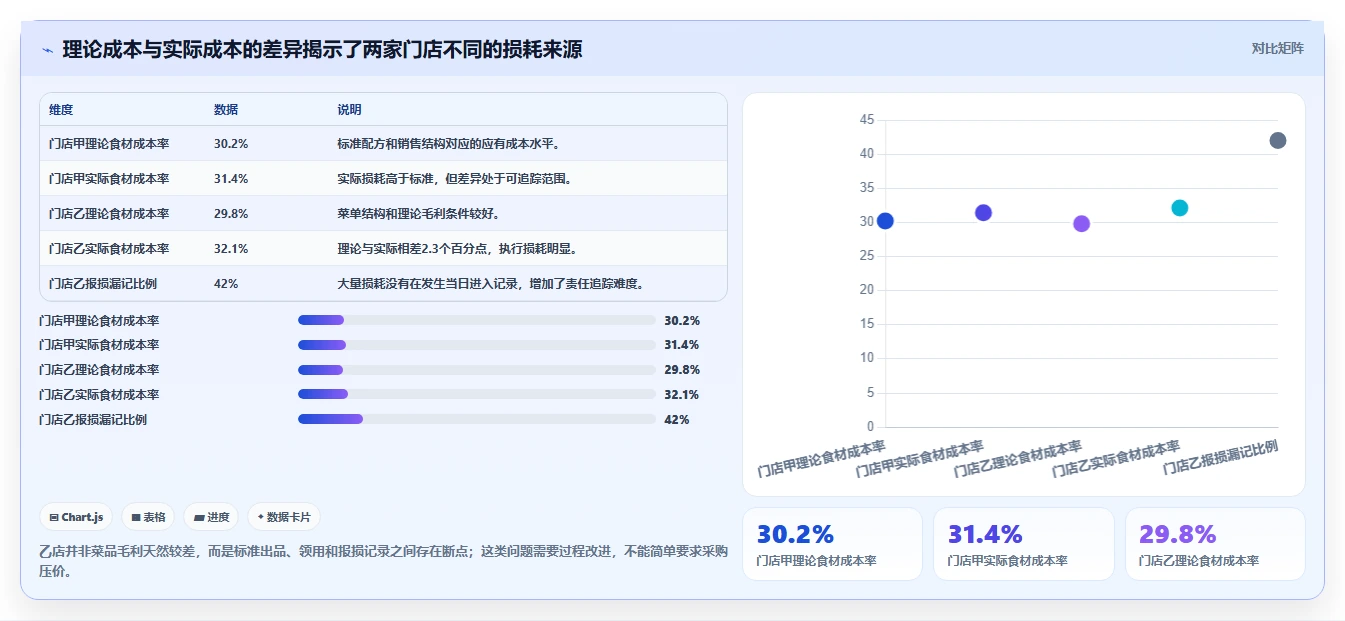Select the 表格 tag
Screen dimensions: 1345x621
(x=148, y=517)
